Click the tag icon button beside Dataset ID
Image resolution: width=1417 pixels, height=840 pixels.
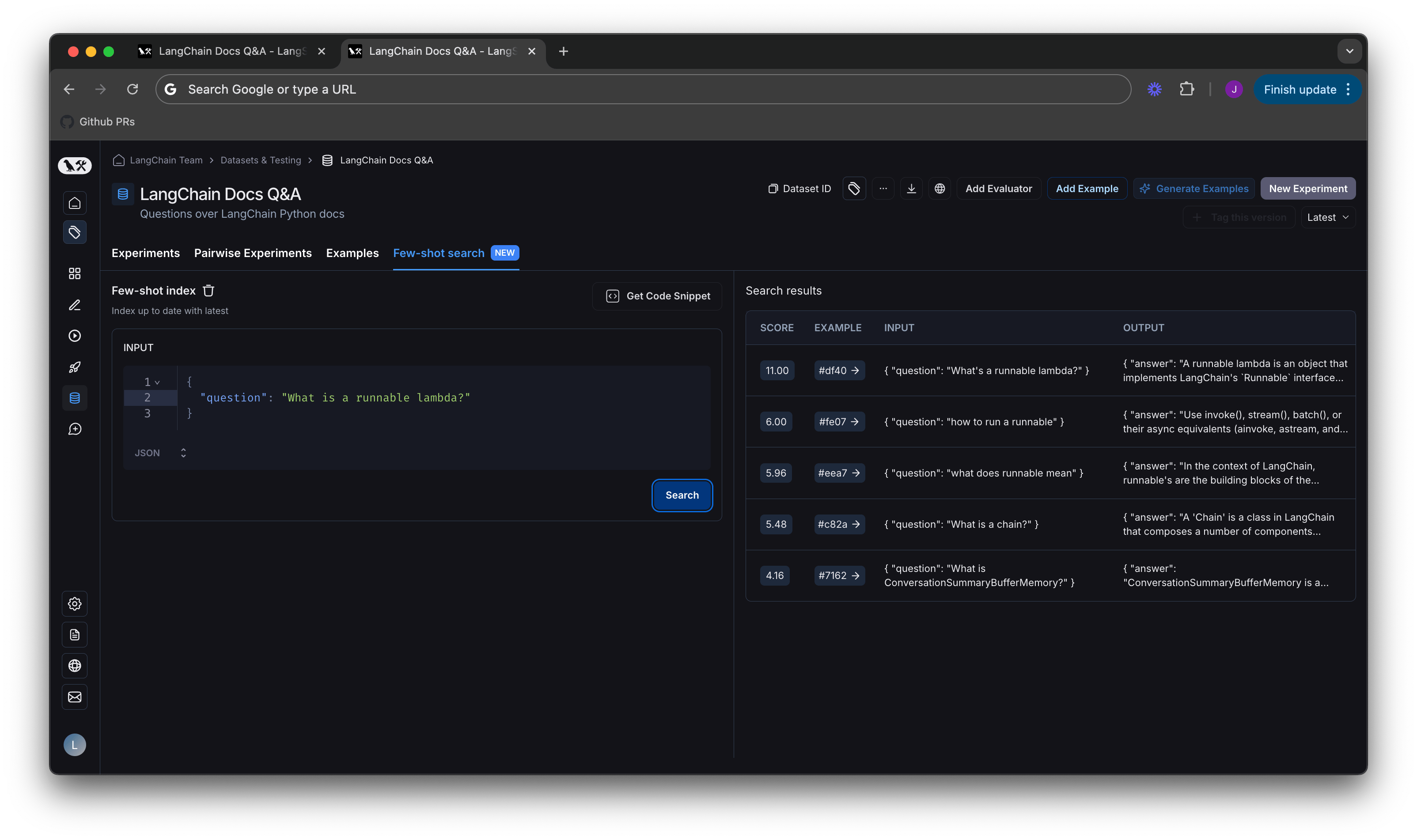854,189
